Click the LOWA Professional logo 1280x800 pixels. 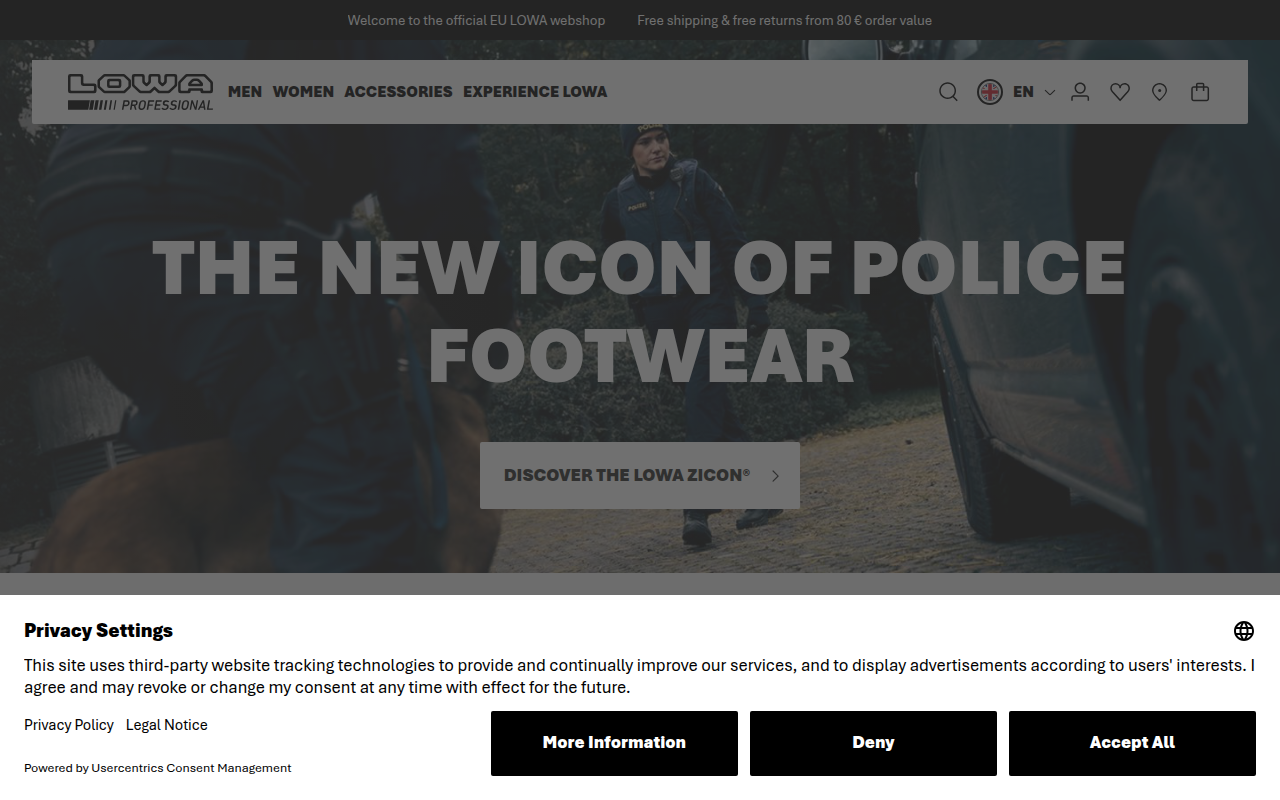pos(140,92)
